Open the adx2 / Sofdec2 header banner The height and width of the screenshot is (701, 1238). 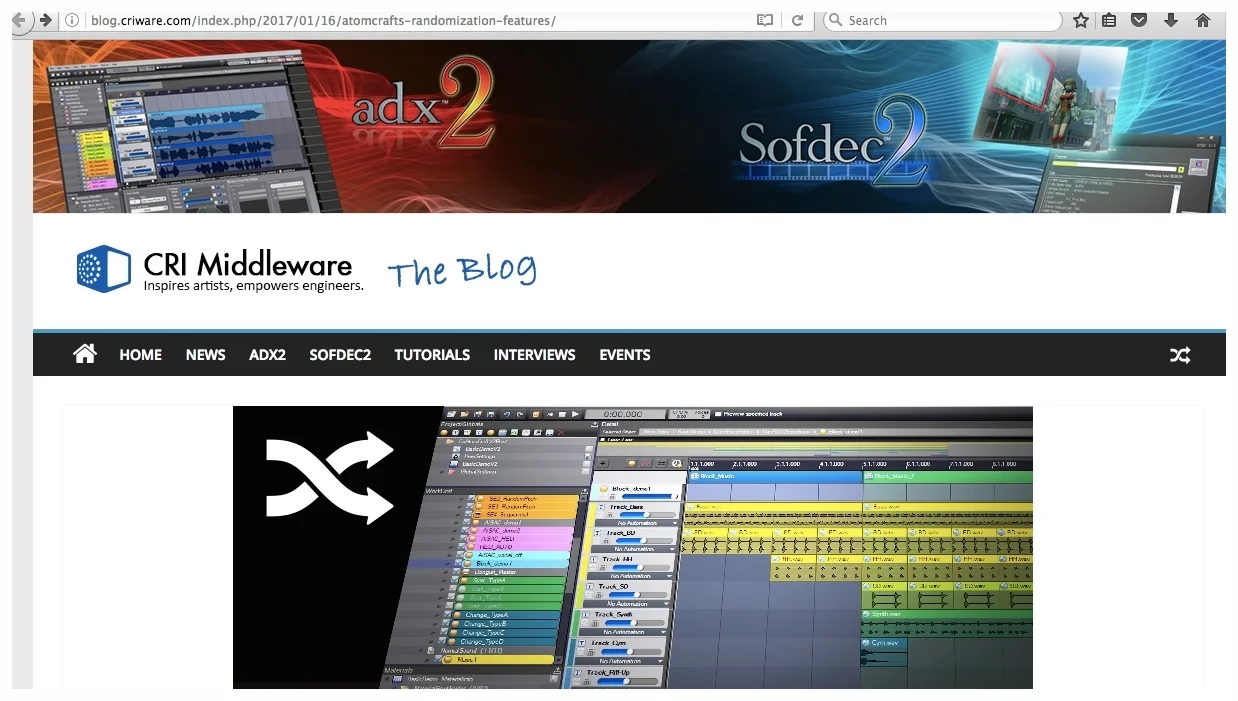pyautogui.click(x=629, y=126)
